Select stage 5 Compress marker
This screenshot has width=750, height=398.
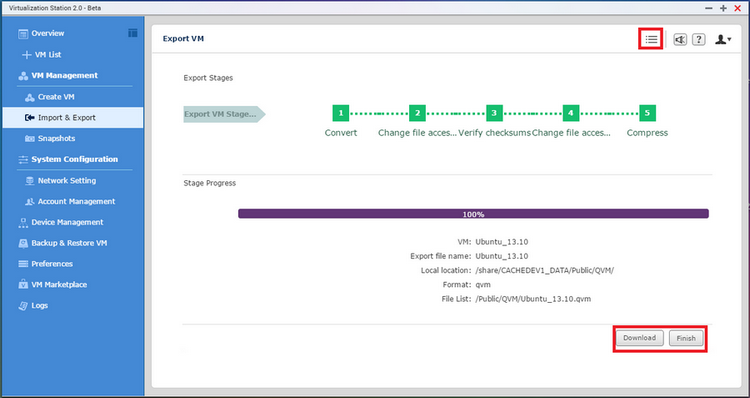(647, 113)
